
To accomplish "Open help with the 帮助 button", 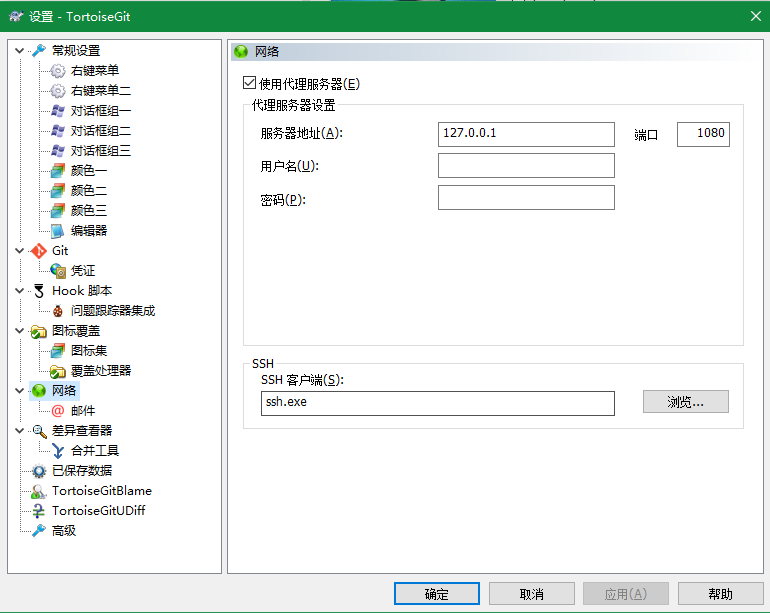I will tap(720, 594).
